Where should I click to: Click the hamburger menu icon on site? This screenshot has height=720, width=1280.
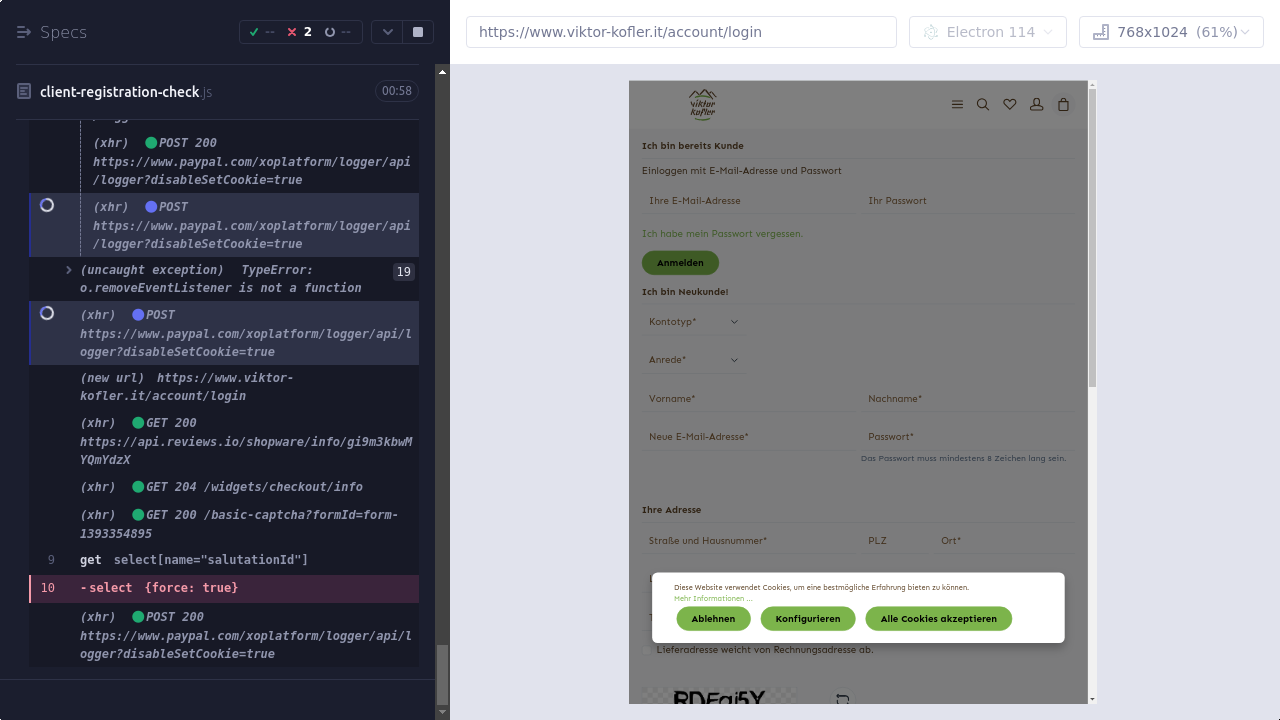[x=957, y=104]
